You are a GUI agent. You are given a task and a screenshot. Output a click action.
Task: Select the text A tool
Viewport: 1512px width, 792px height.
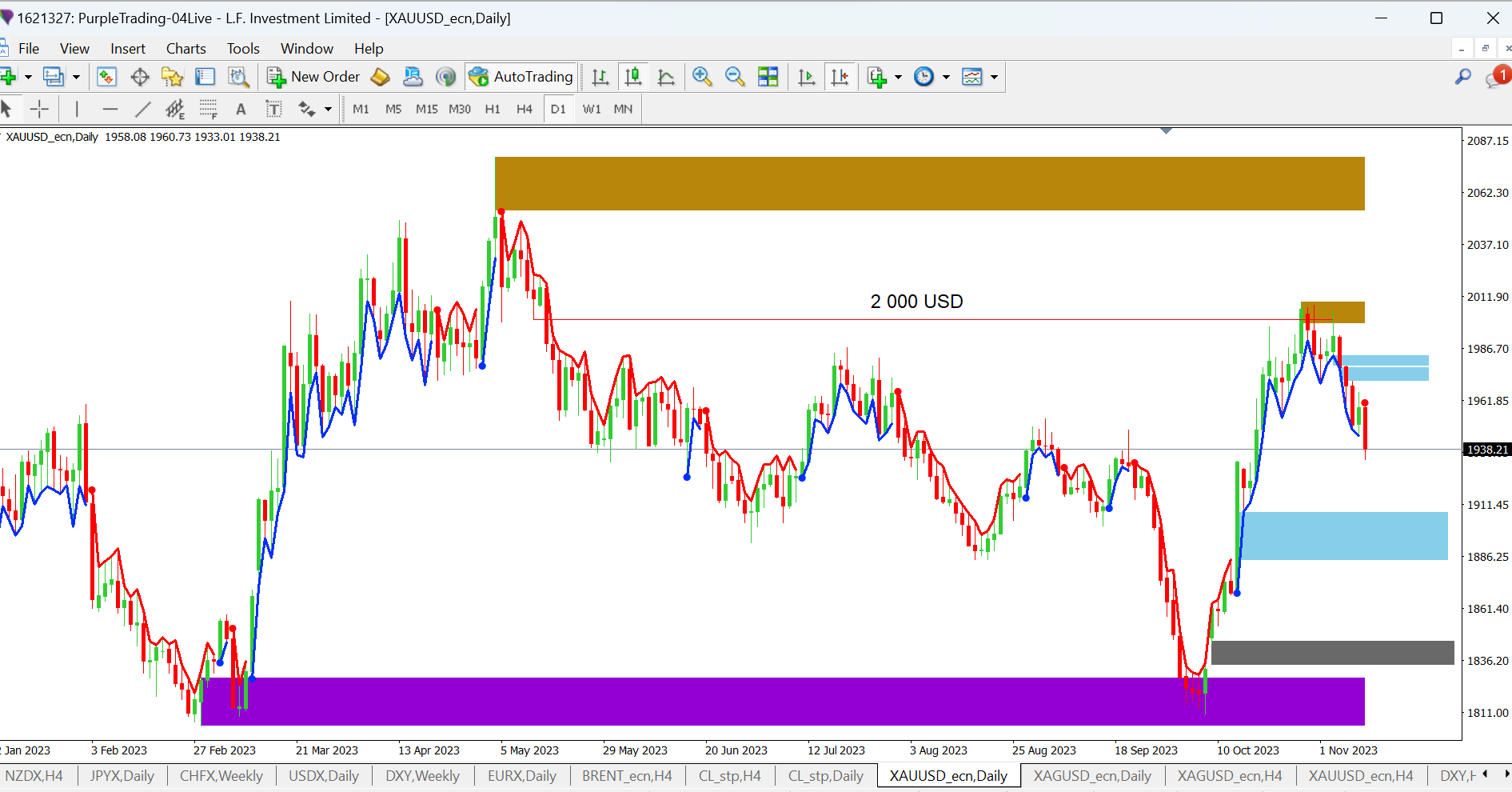click(241, 109)
